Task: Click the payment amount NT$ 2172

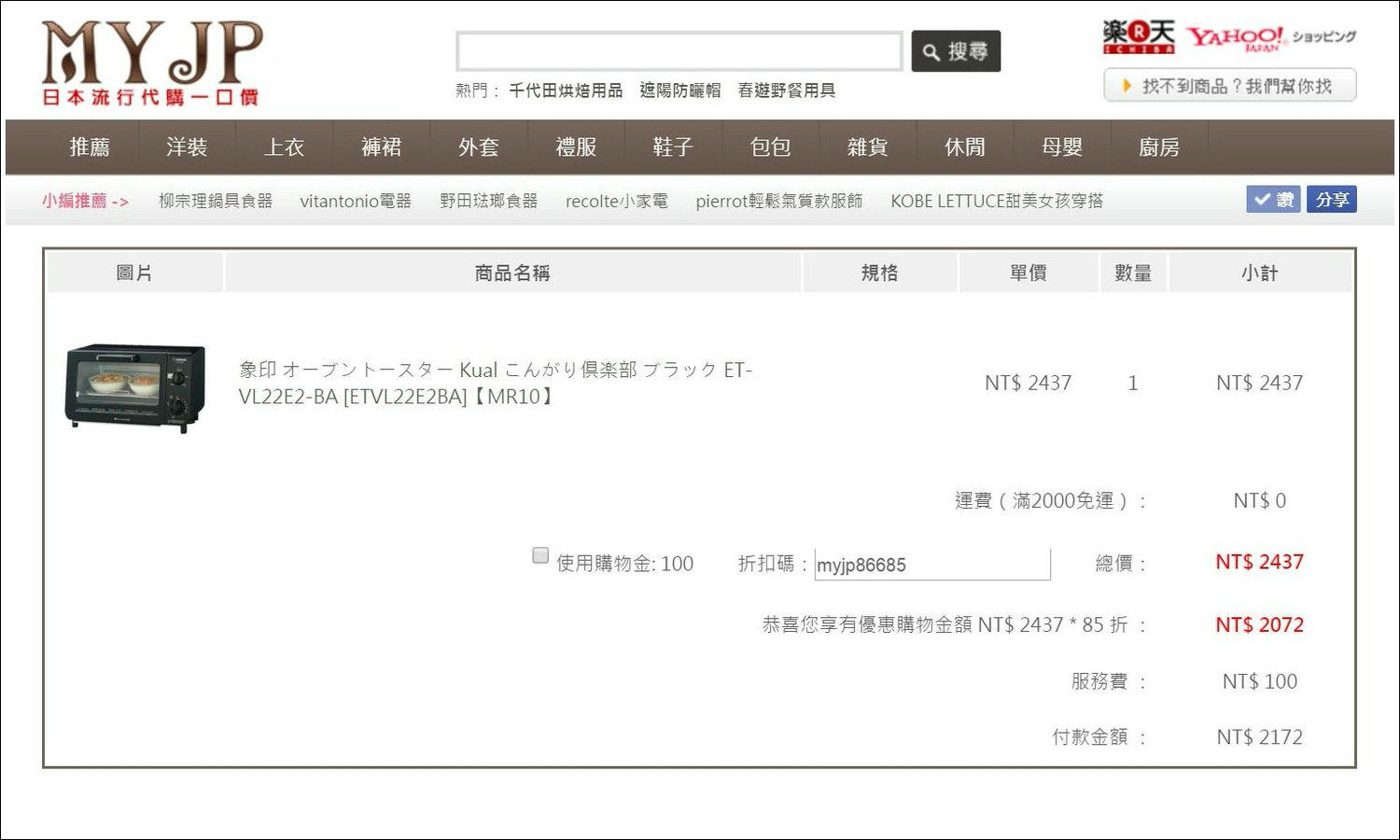Action: [1260, 737]
